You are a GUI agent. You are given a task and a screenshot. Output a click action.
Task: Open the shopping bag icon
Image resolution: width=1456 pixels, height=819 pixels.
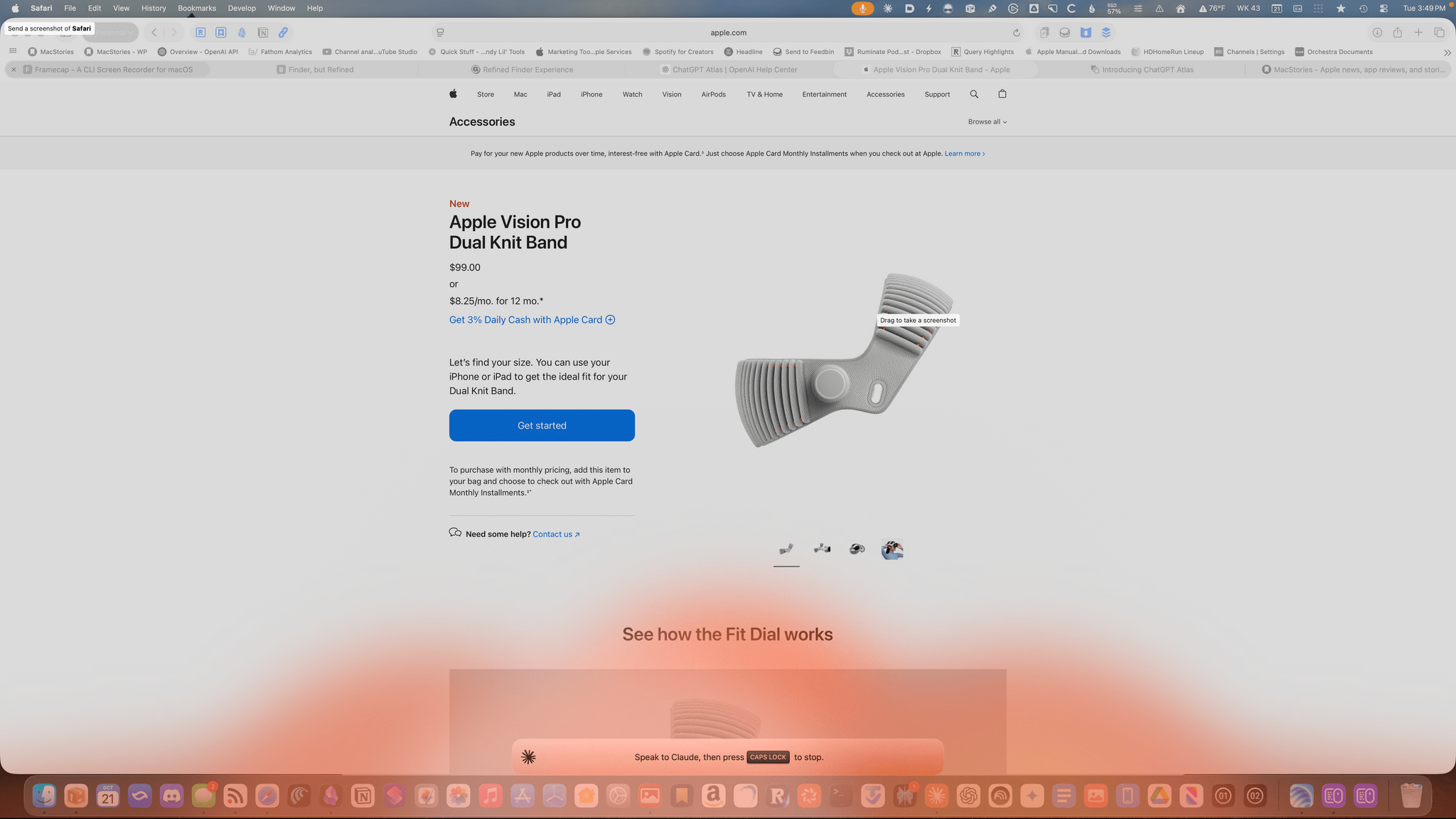(1002, 95)
